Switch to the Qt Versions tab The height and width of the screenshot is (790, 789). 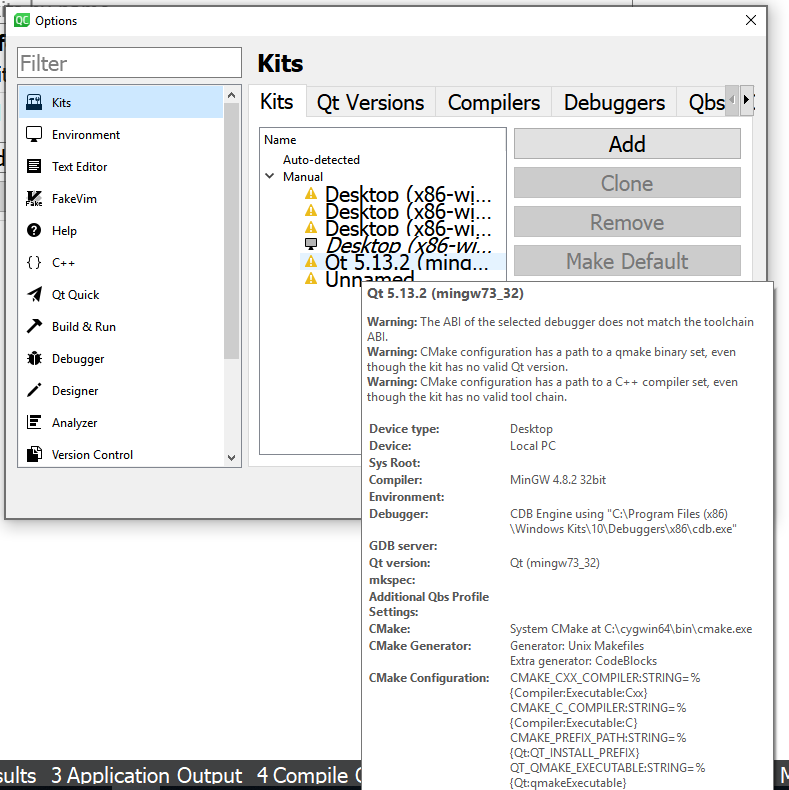370,103
